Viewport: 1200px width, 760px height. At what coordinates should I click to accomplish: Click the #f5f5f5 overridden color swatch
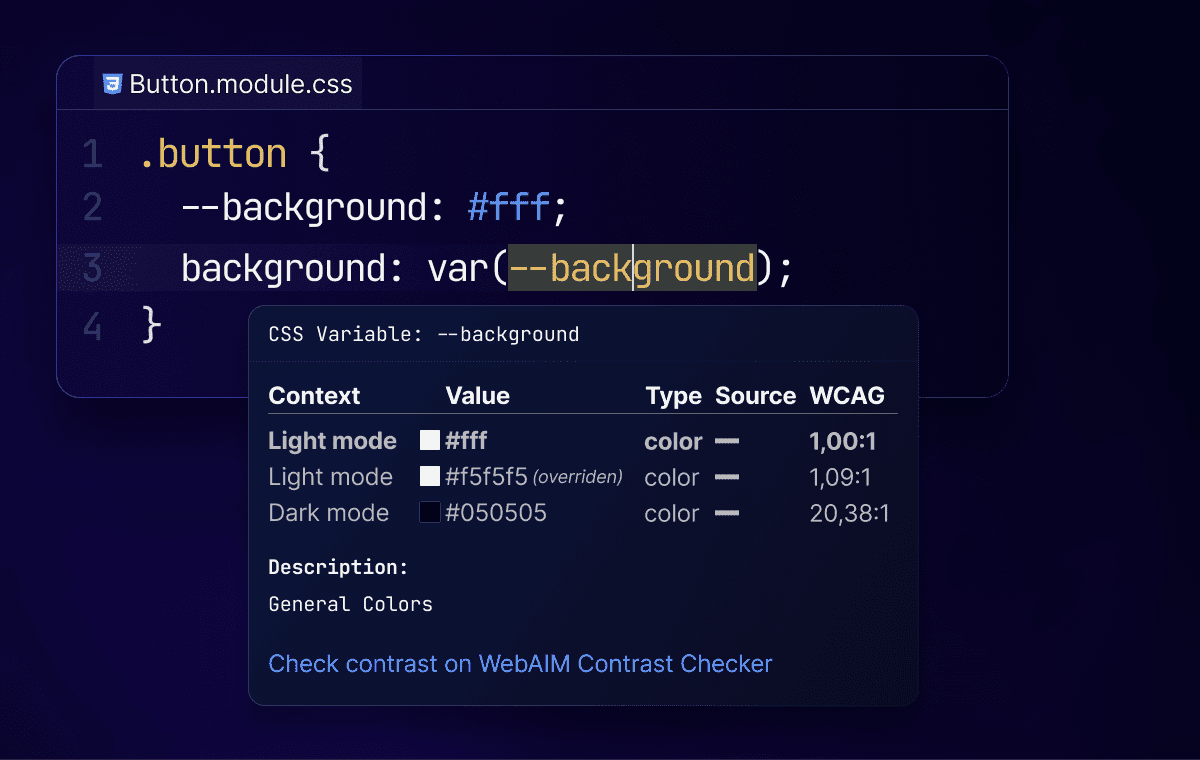(430, 477)
